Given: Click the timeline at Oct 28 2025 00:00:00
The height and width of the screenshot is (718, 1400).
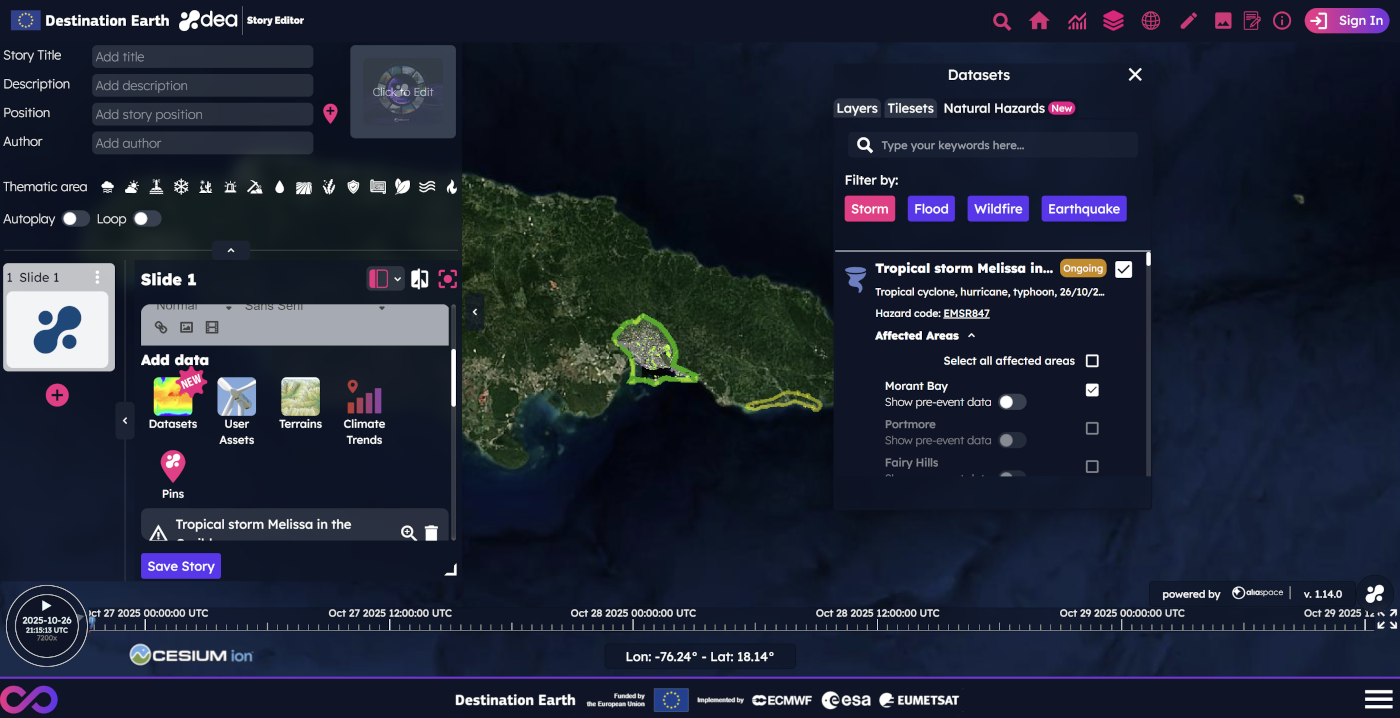Looking at the screenshot, I should click(633, 625).
